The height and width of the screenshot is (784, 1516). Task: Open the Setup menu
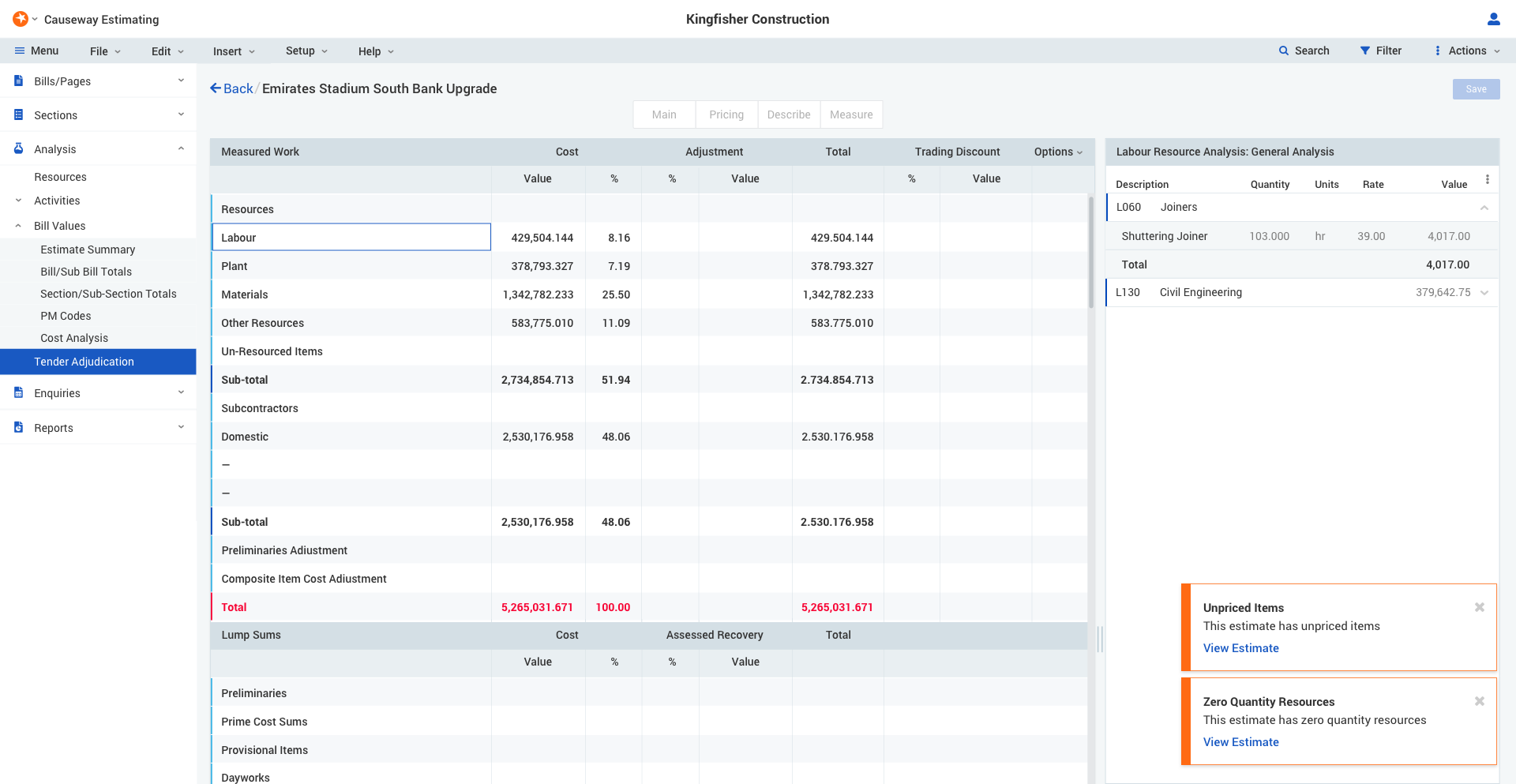[306, 51]
